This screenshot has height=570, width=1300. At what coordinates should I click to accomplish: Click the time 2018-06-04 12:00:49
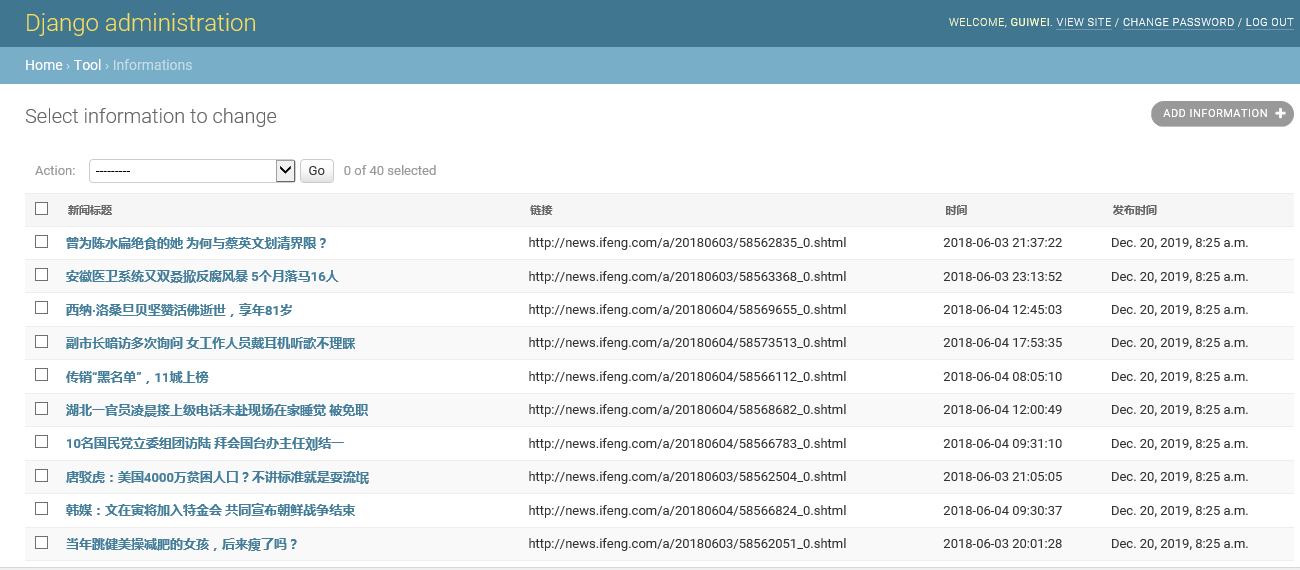point(1002,410)
